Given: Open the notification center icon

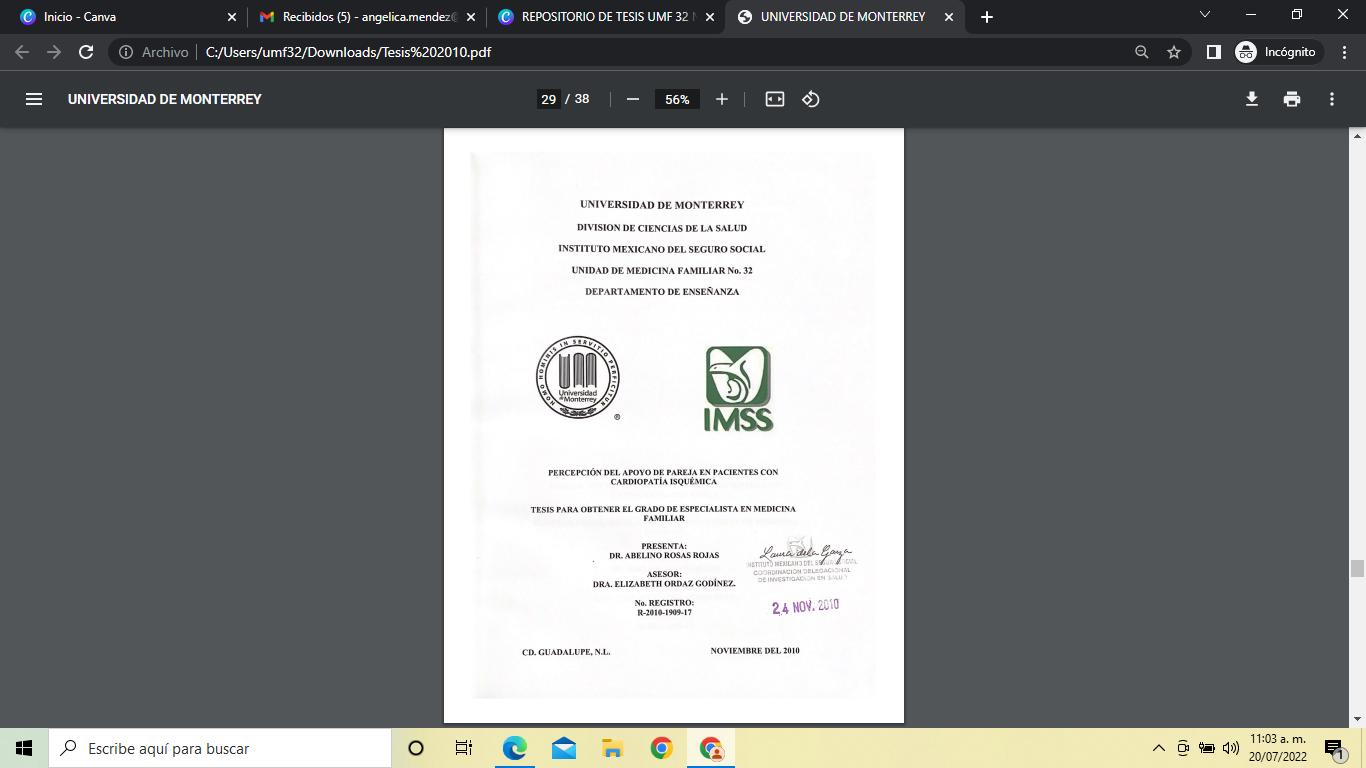Looking at the screenshot, I should click(x=1334, y=748).
